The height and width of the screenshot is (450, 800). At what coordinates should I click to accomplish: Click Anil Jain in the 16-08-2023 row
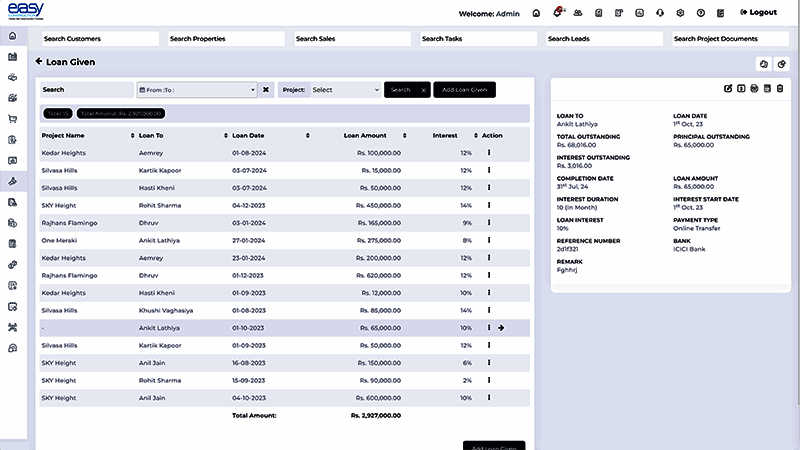tap(152, 363)
